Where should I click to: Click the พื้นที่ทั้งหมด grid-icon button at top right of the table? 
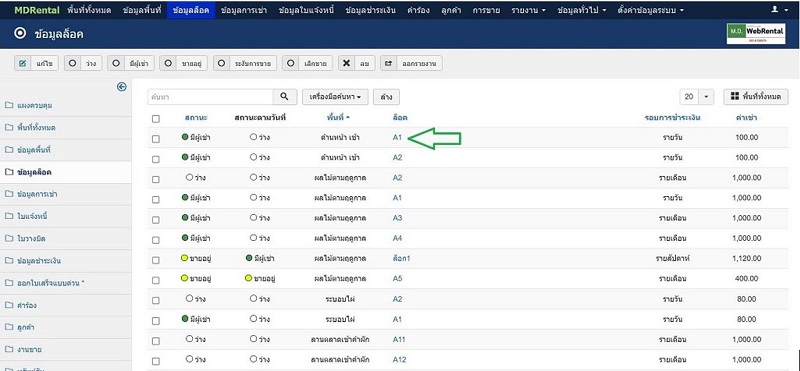(x=756, y=96)
